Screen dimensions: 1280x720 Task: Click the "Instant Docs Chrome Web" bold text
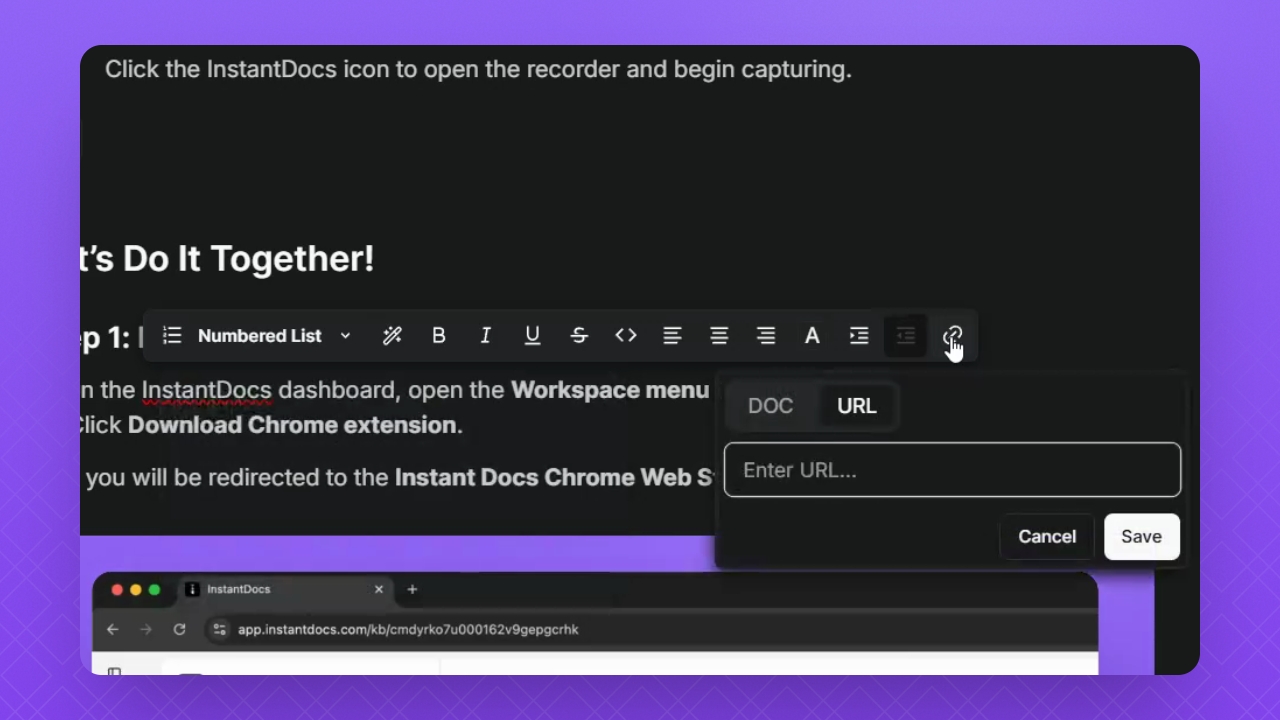[x=545, y=478]
